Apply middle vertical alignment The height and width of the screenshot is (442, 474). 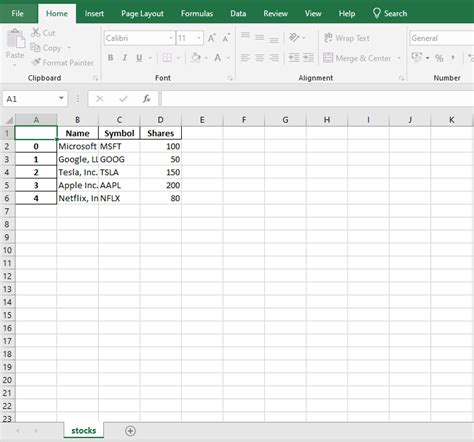click(x=260, y=38)
